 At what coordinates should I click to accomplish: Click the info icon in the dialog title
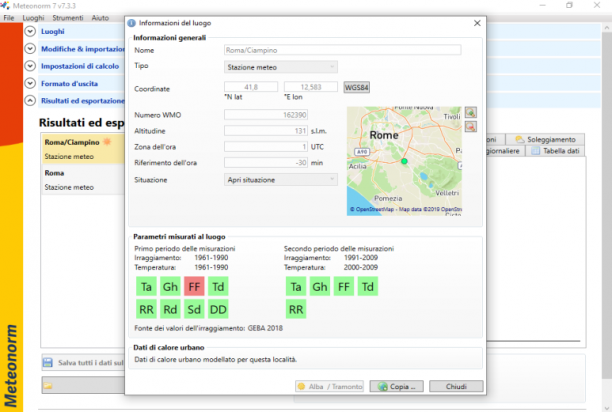pos(132,23)
